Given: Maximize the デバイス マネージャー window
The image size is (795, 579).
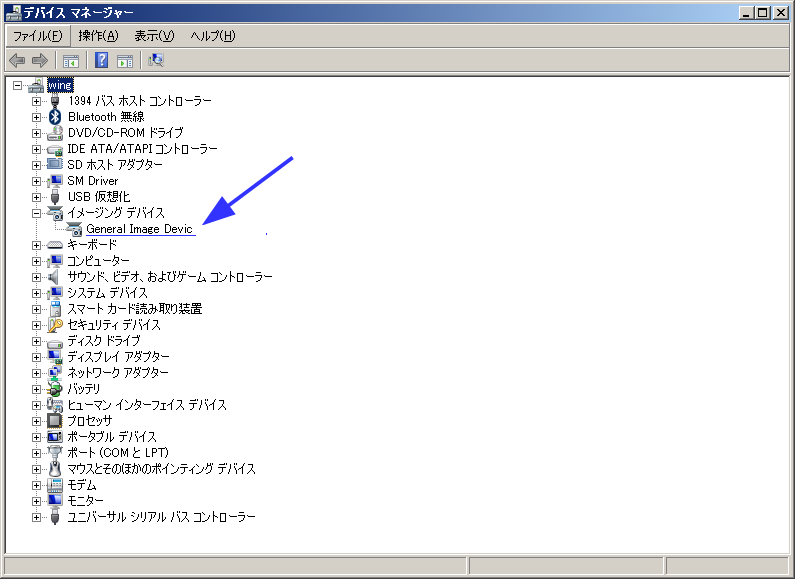Looking at the screenshot, I should (x=762, y=13).
